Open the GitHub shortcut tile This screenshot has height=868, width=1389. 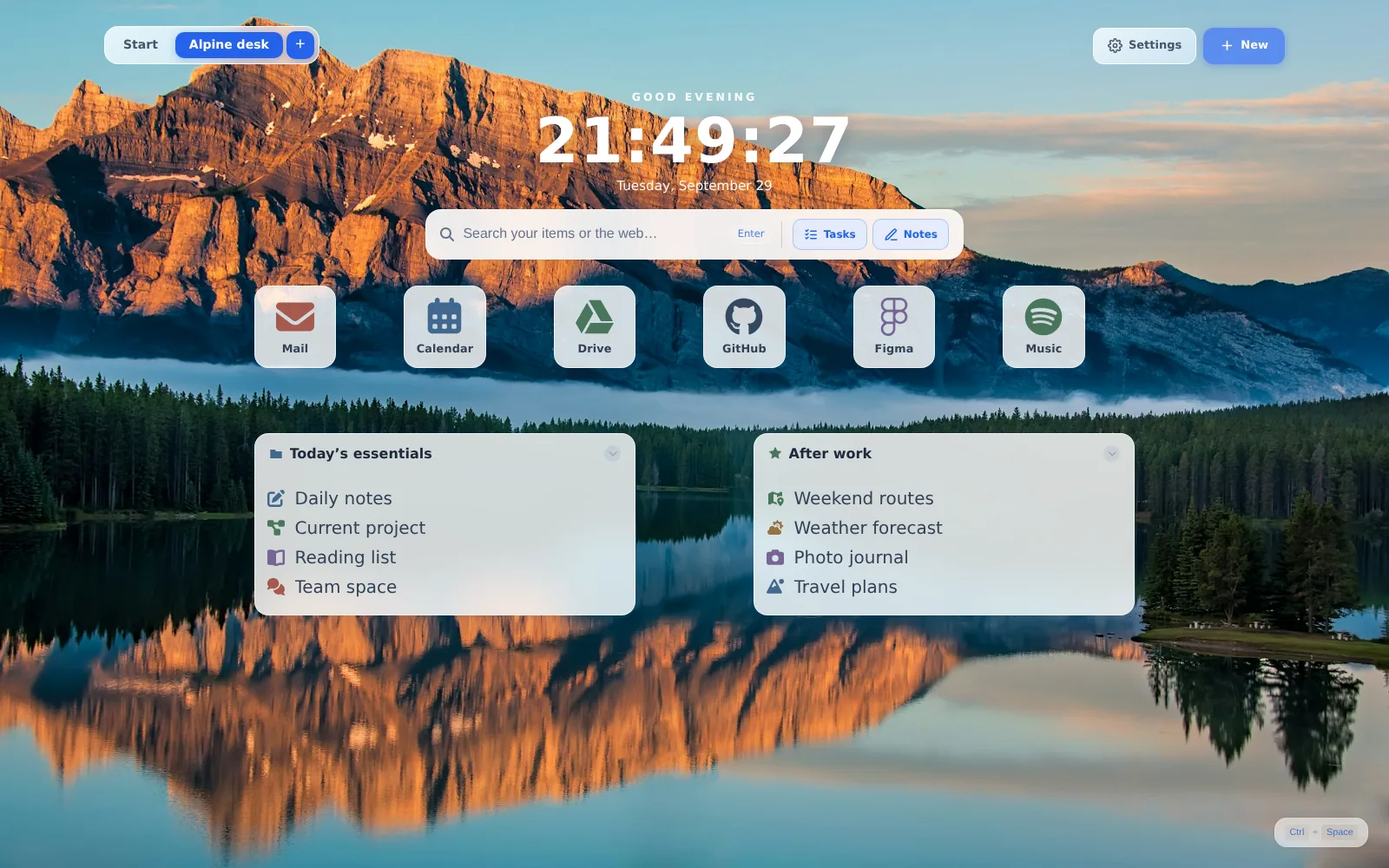(x=744, y=326)
